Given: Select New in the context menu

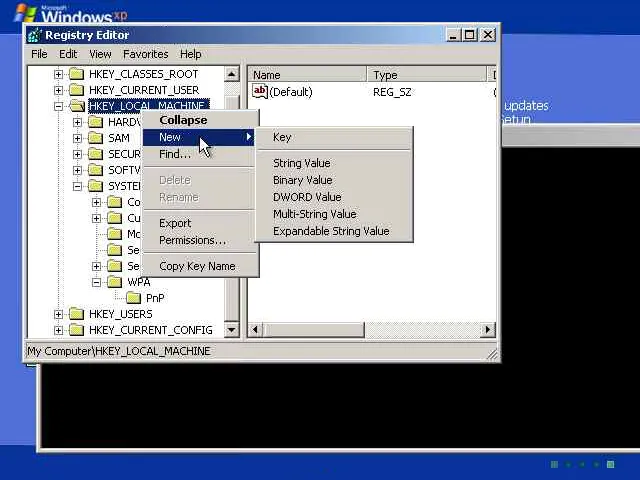Looking at the screenshot, I should pos(199,137).
